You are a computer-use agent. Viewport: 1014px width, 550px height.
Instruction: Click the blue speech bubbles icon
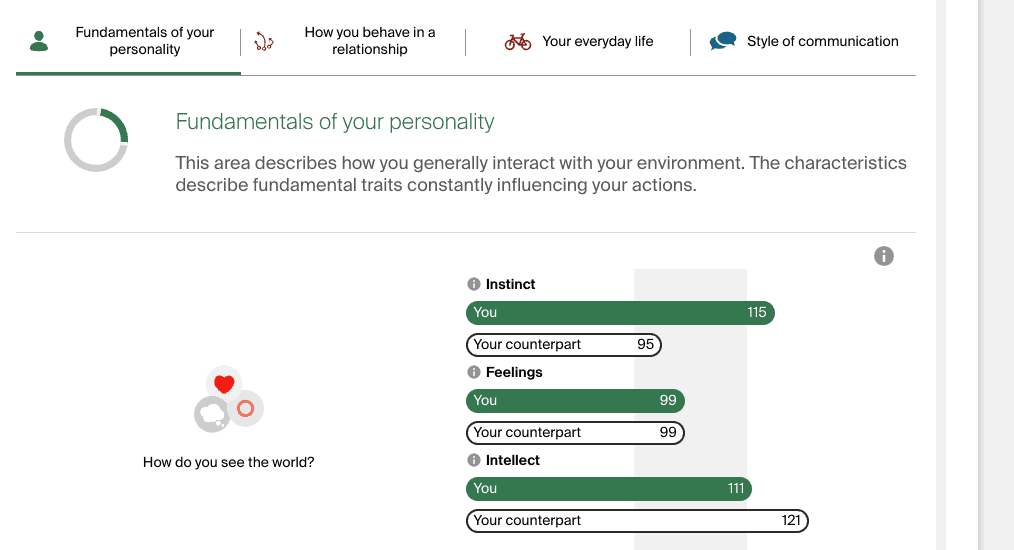click(x=723, y=41)
